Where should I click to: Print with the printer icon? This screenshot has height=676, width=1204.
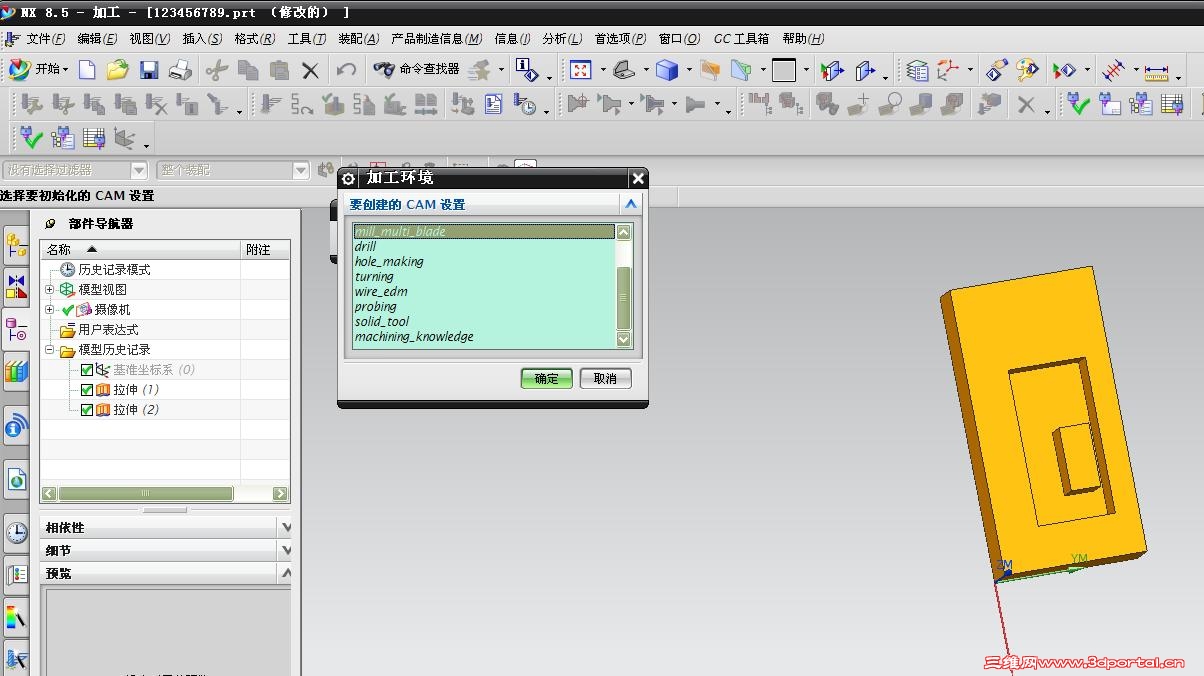point(180,70)
